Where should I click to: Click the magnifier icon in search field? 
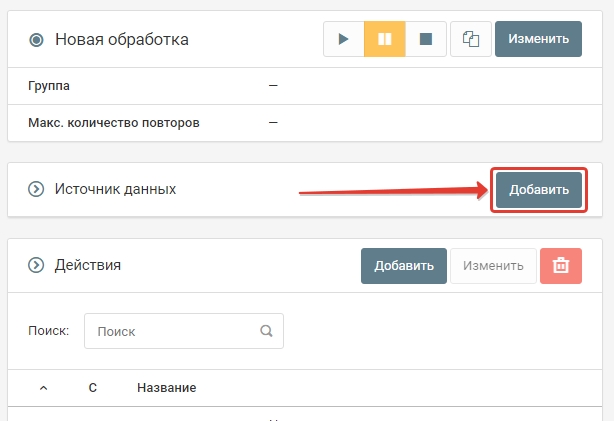point(266,331)
